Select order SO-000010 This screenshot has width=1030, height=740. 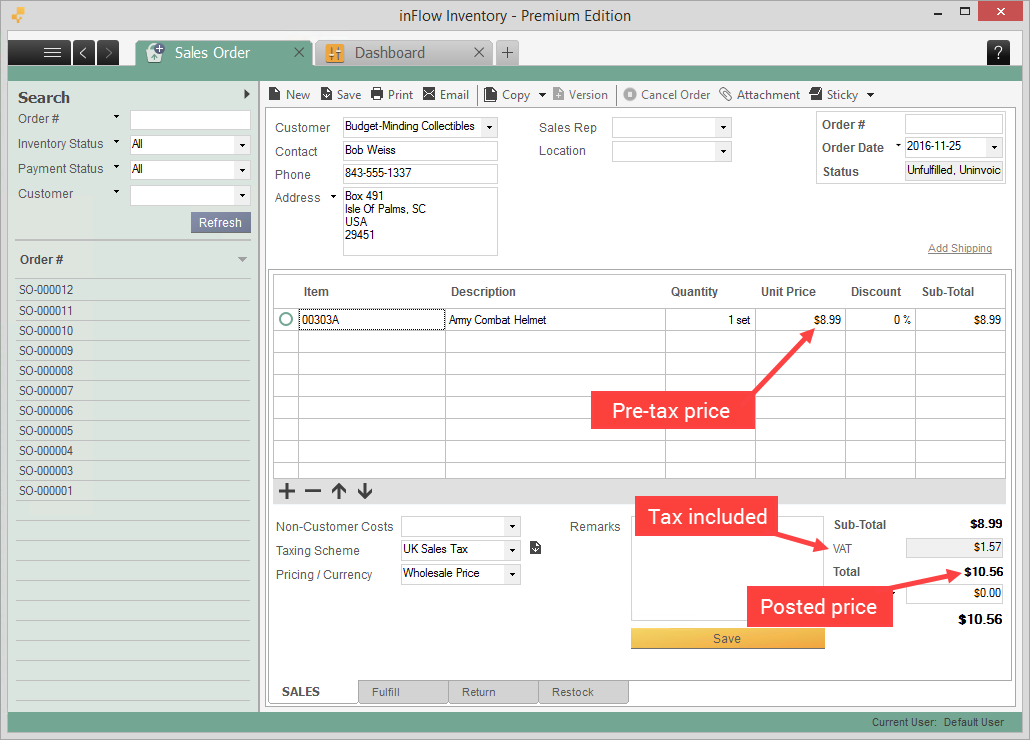click(x=133, y=330)
